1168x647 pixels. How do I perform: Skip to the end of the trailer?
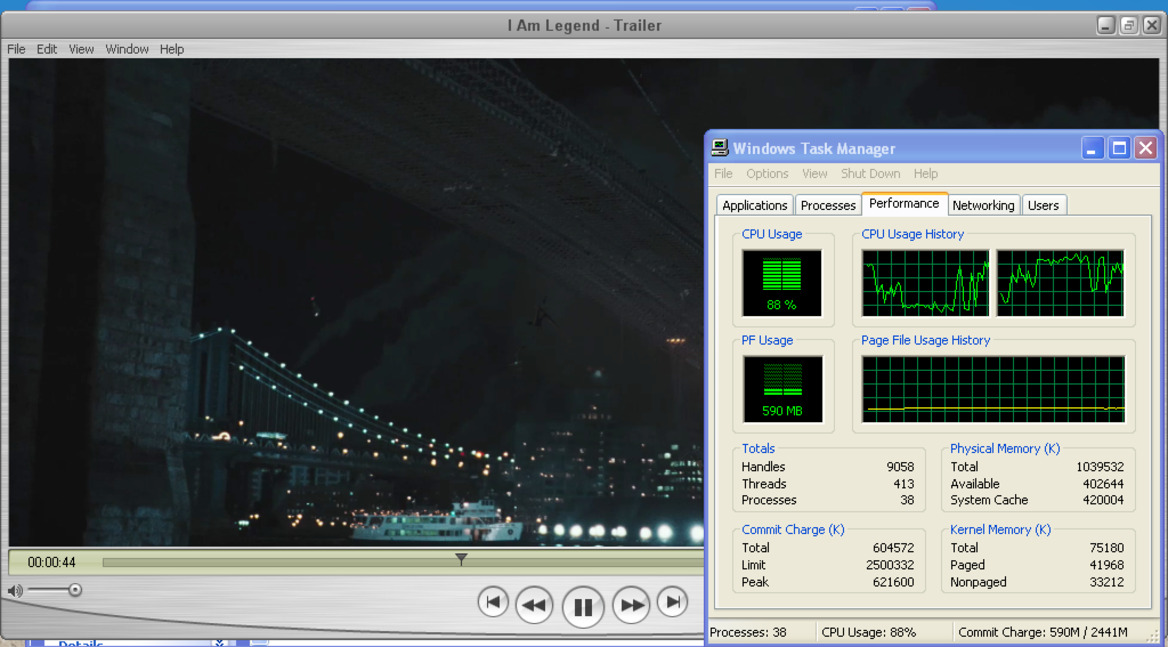point(673,602)
